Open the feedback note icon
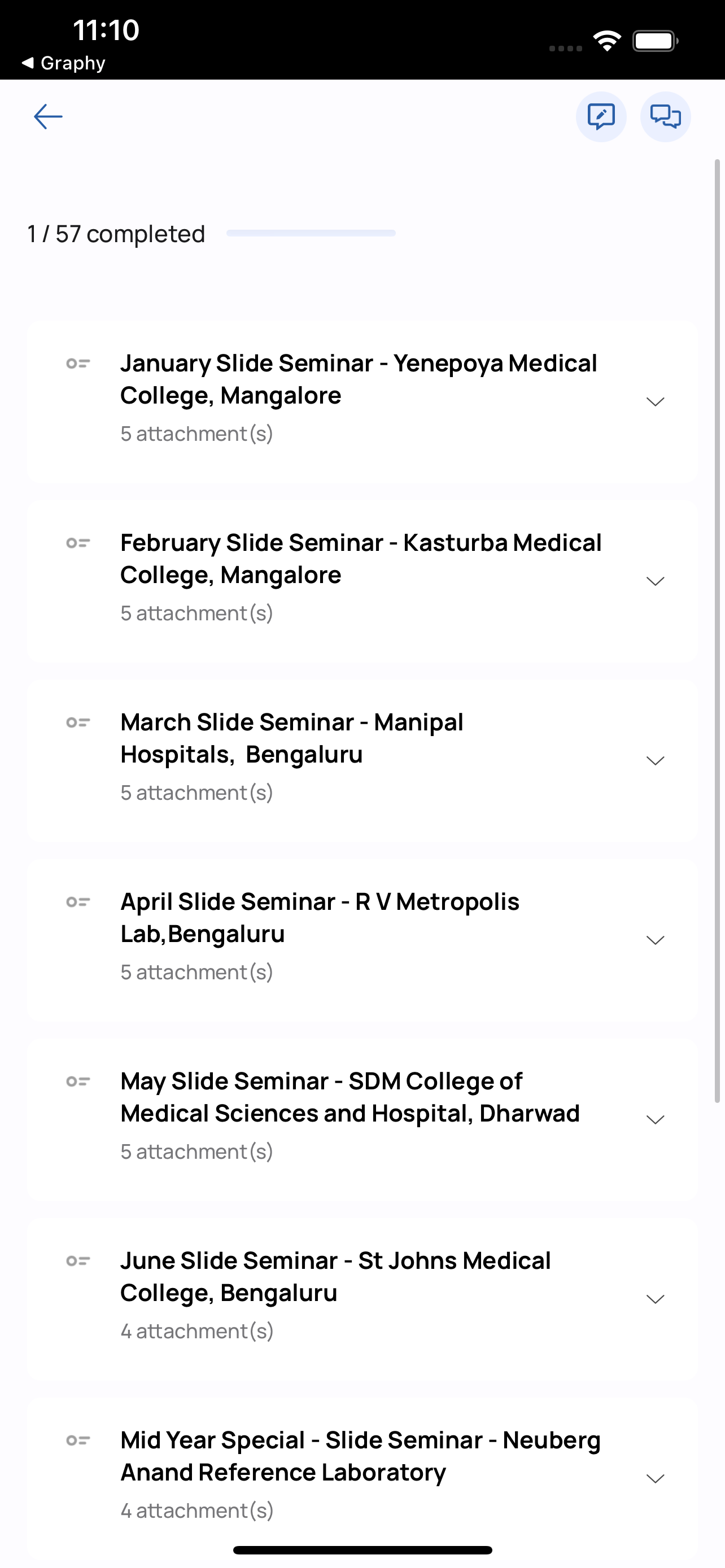 tap(601, 116)
